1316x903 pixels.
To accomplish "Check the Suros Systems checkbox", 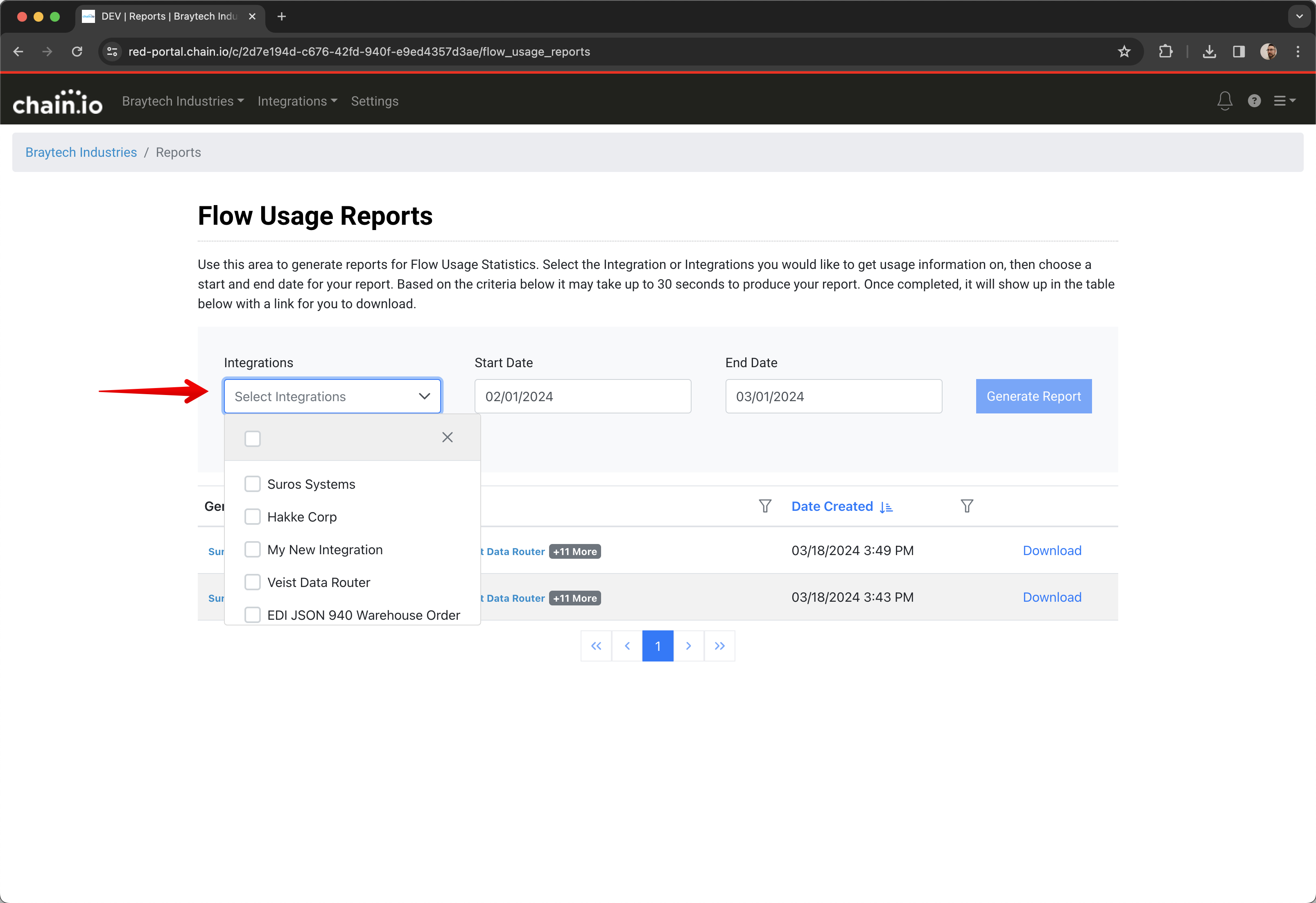I will pyautogui.click(x=253, y=484).
